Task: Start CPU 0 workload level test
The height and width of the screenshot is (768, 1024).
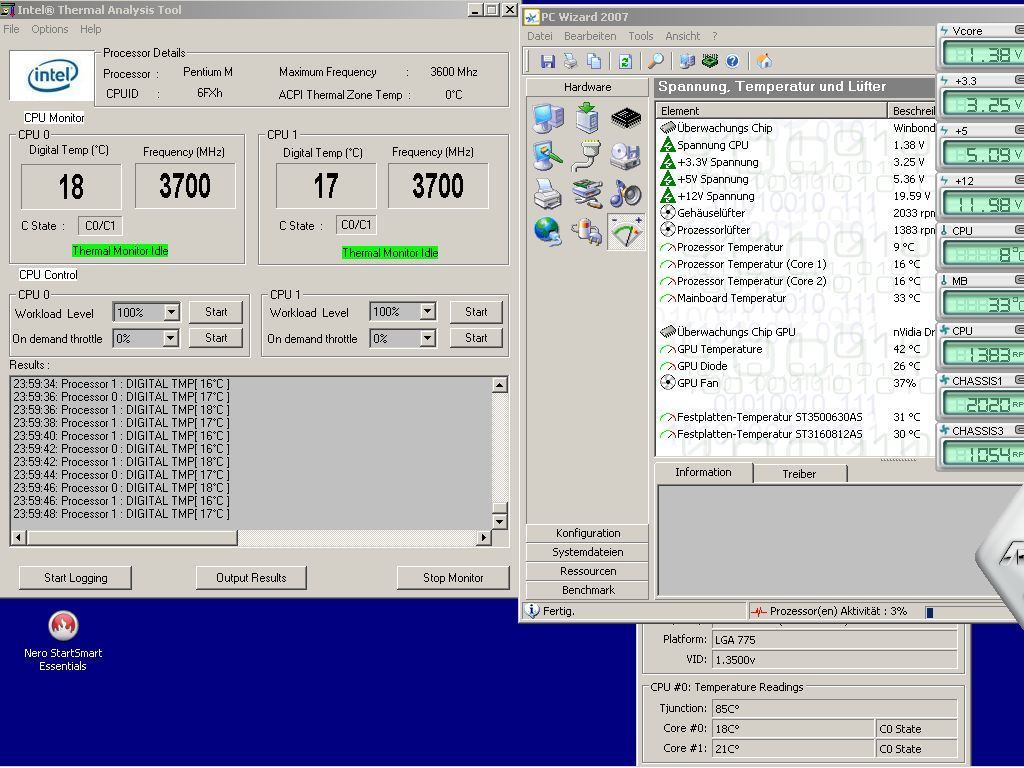Action: [216, 312]
